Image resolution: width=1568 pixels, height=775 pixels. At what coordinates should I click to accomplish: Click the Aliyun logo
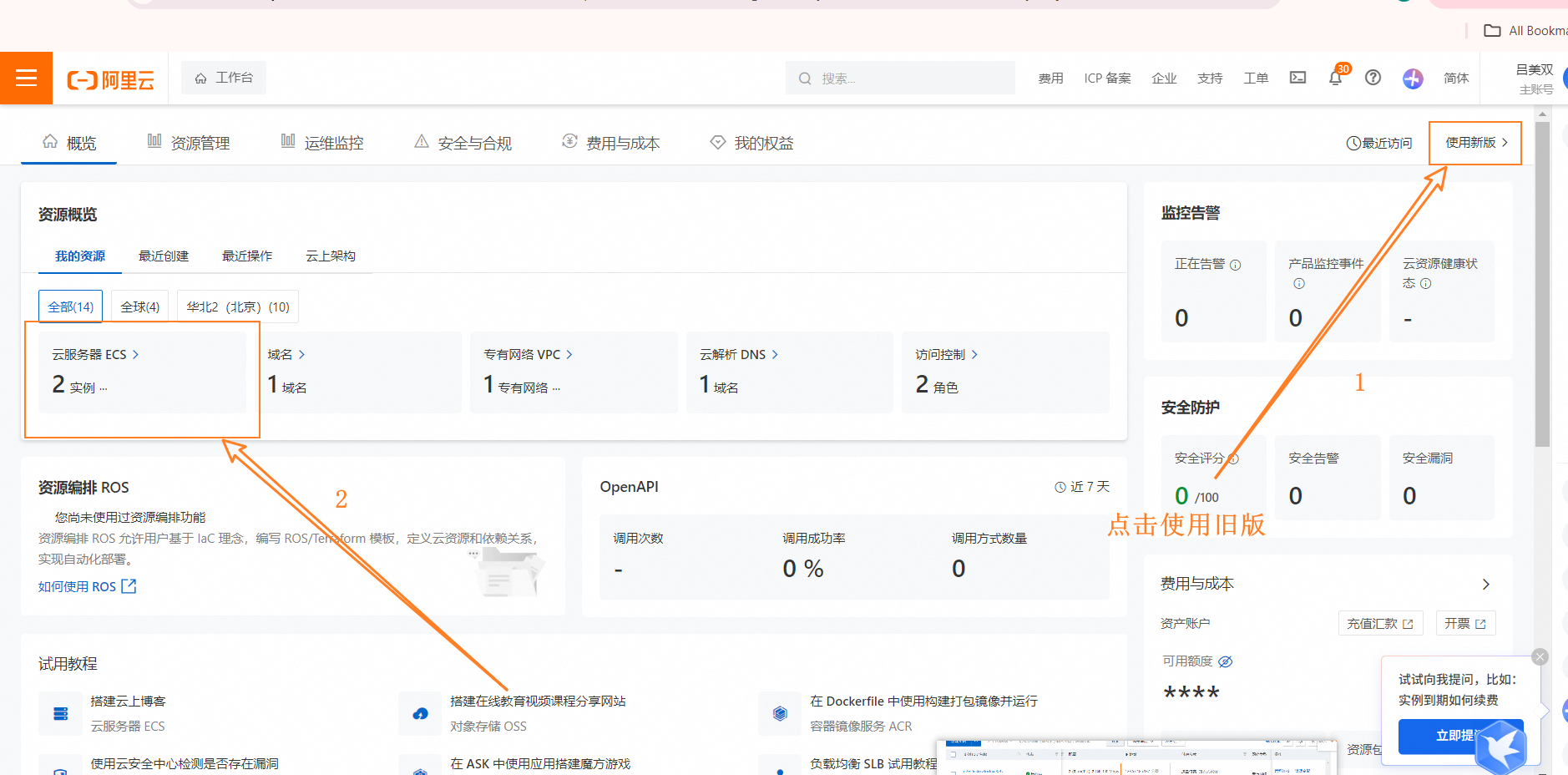pyautogui.click(x=111, y=80)
